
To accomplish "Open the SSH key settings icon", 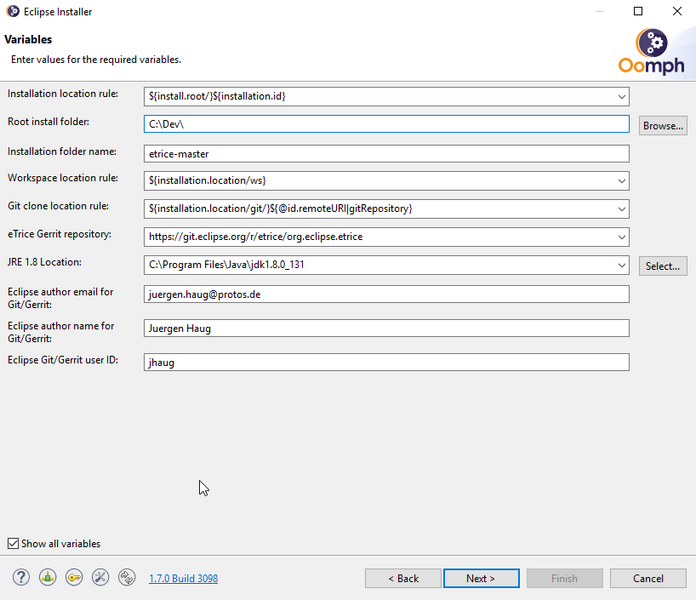I will coord(74,577).
